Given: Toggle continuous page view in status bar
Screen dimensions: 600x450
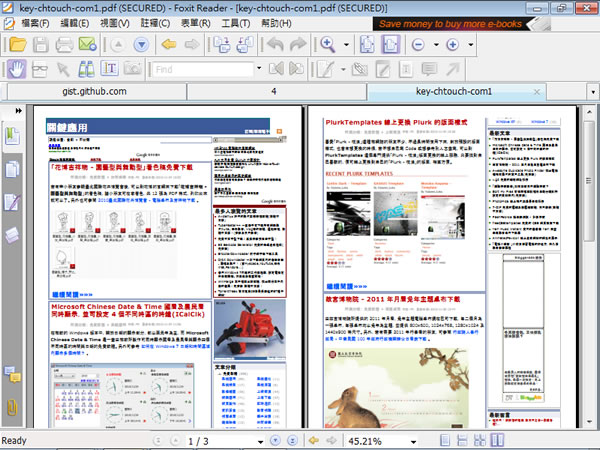Looking at the screenshot, I should pyautogui.click(x=462, y=441).
